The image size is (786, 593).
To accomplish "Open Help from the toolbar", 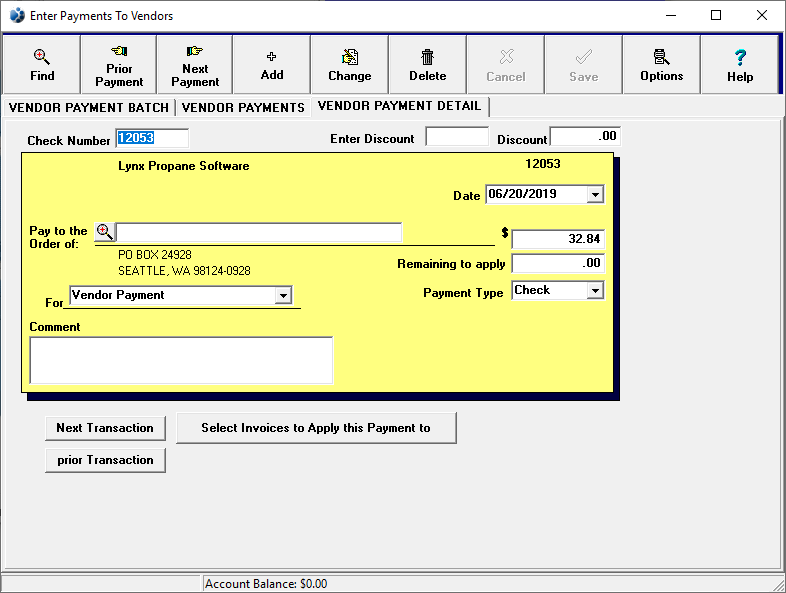I will point(740,65).
